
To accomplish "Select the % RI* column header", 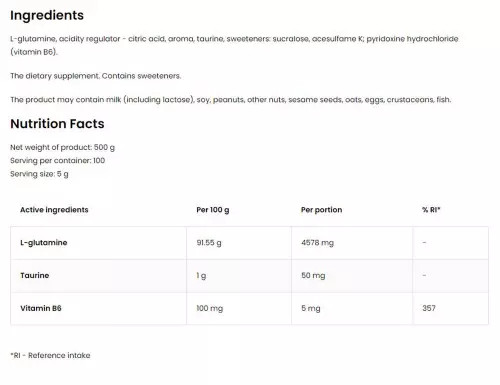I will [431, 210].
